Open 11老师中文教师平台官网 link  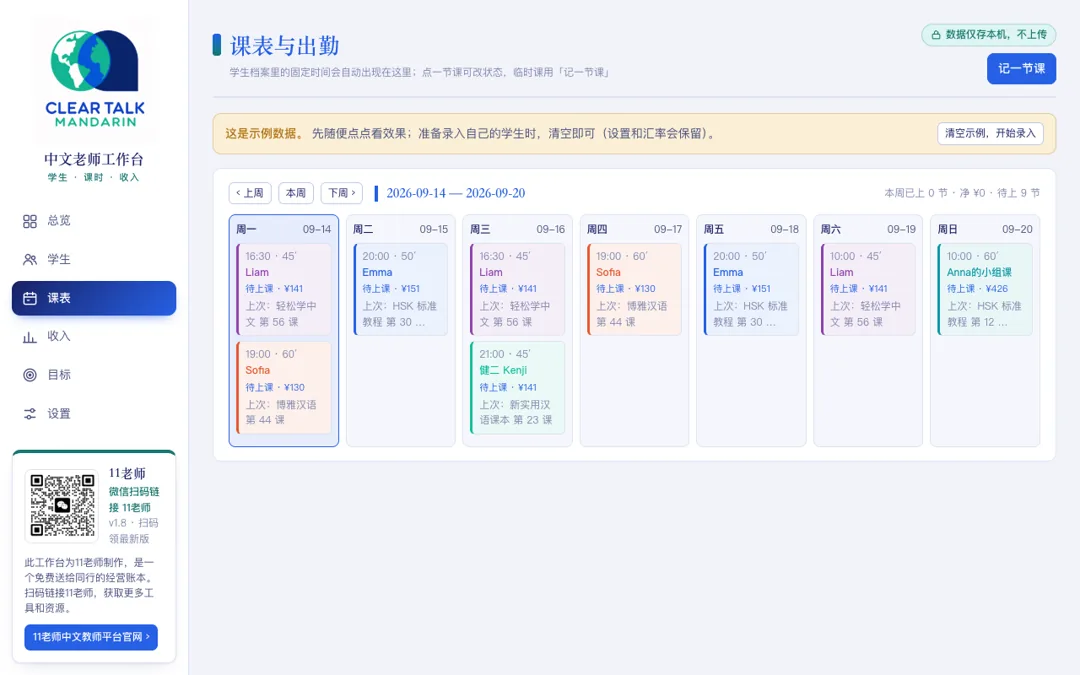coord(91,637)
